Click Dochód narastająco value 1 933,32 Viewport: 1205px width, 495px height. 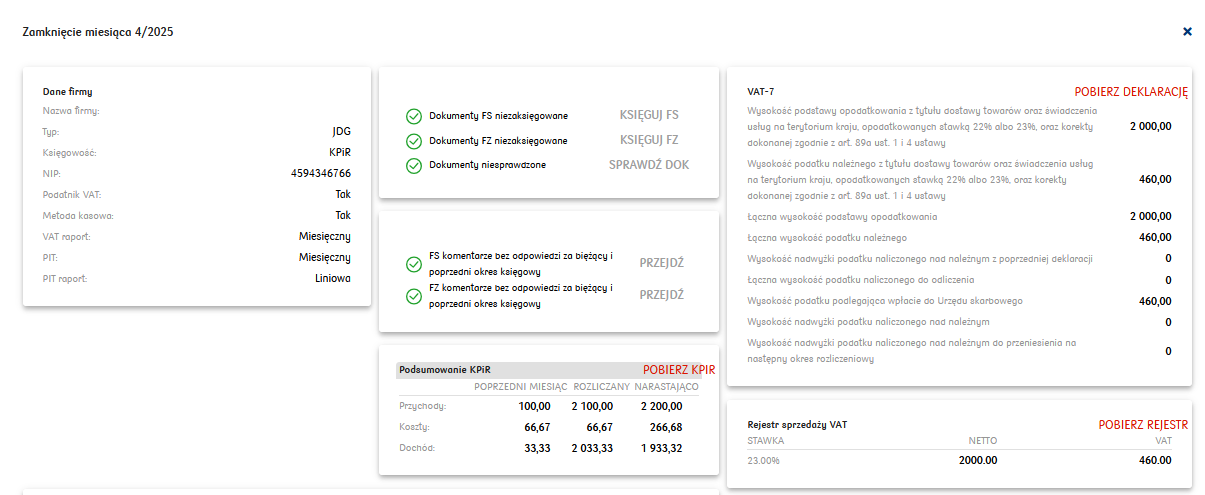[663, 448]
